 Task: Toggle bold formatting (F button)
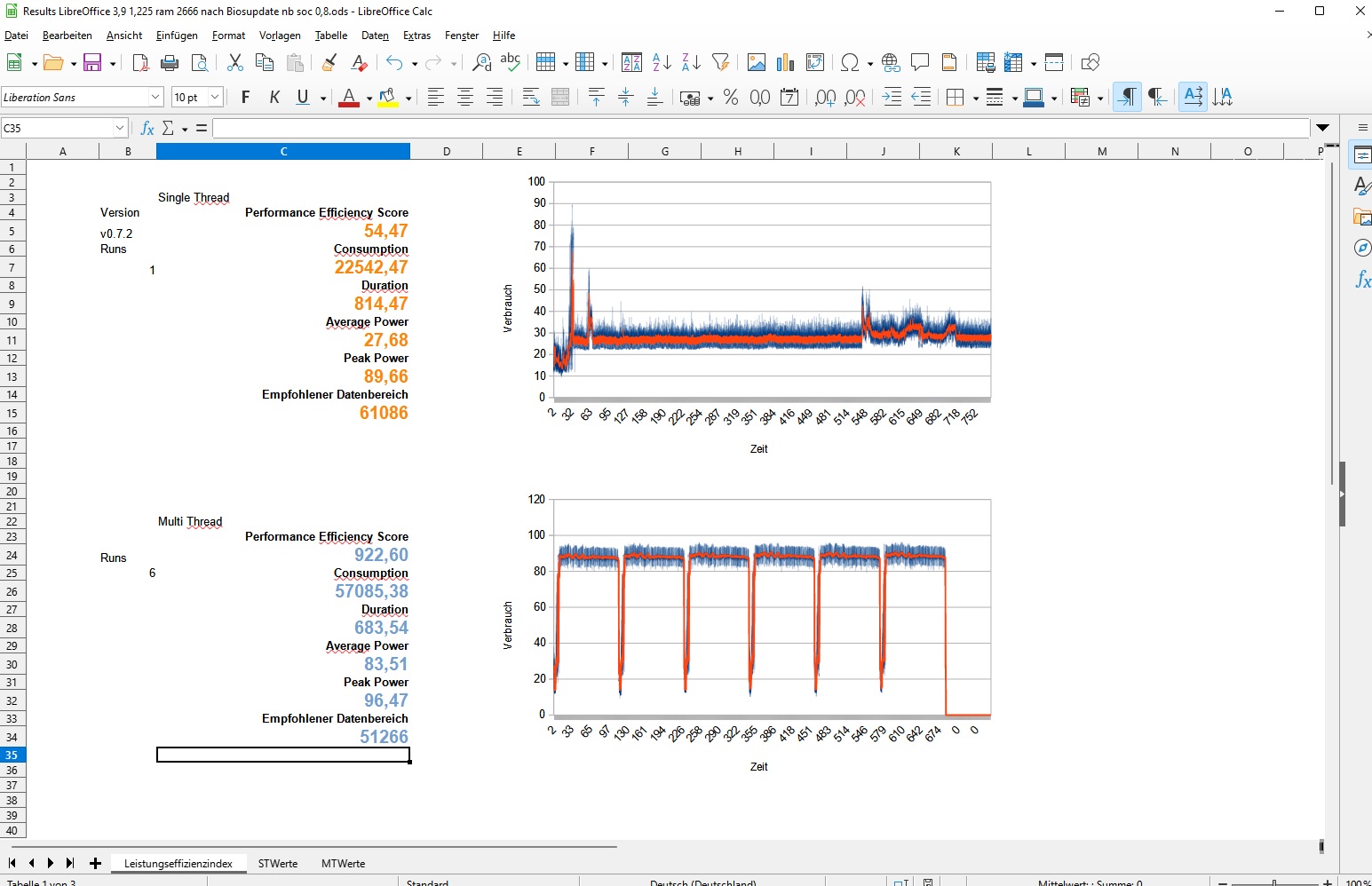pyautogui.click(x=246, y=97)
